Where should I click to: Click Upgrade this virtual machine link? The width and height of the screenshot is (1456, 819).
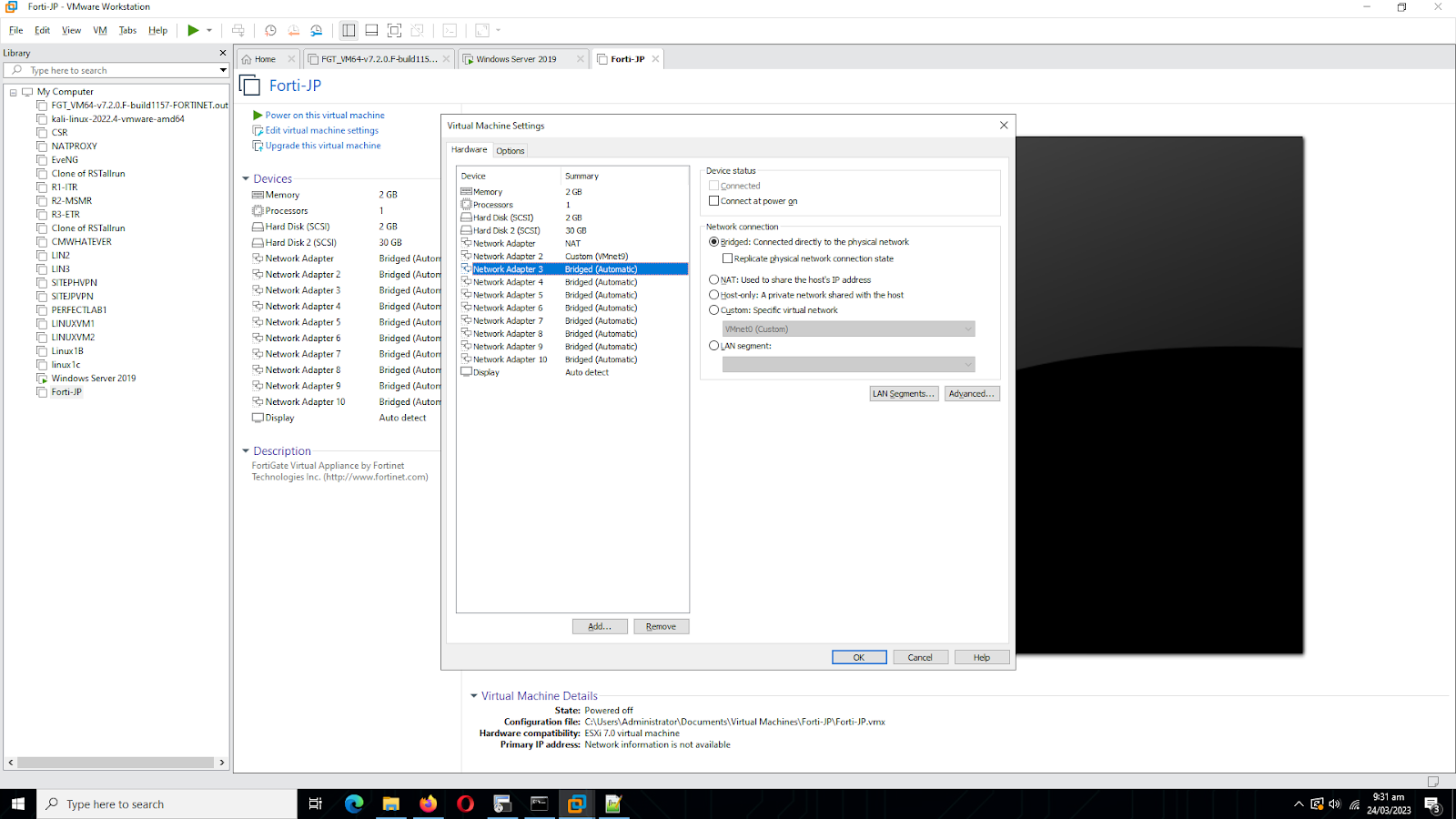pyautogui.click(x=323, y=146)
